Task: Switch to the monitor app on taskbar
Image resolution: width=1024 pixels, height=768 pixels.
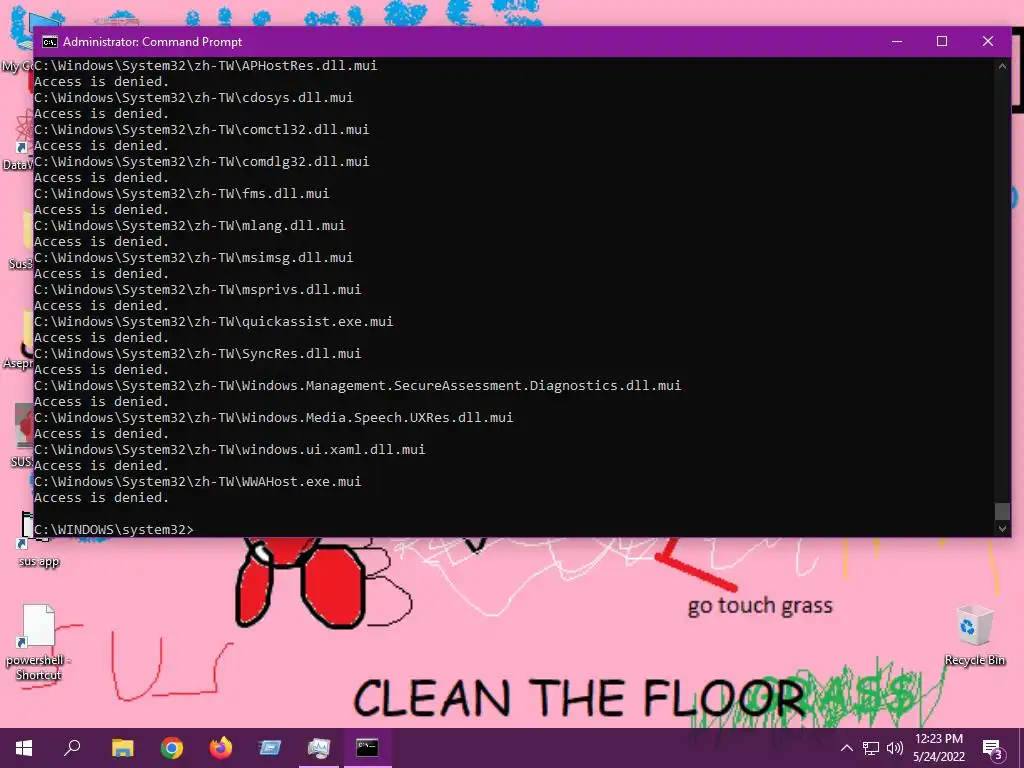Action: pyautogui.click(x=319, y=748)
